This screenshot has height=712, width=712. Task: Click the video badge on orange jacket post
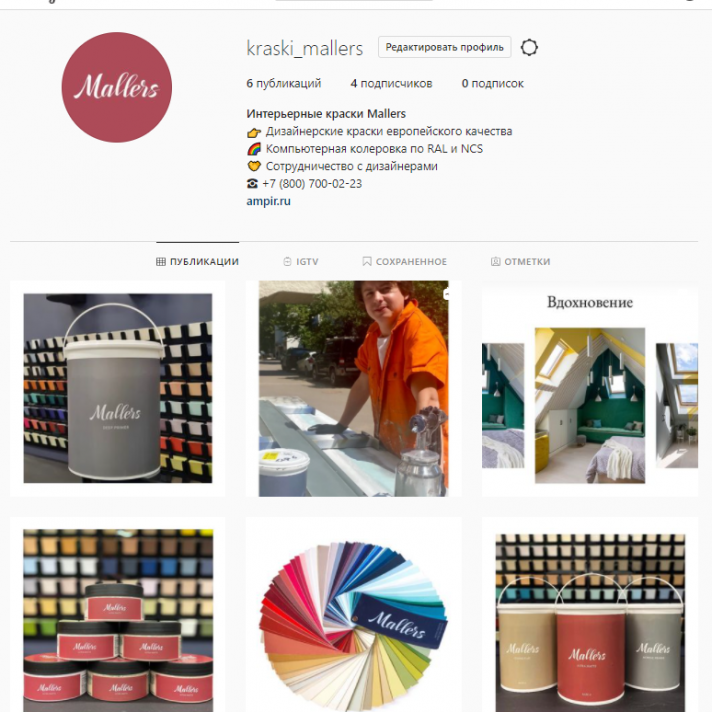click(x=446, y=294)
